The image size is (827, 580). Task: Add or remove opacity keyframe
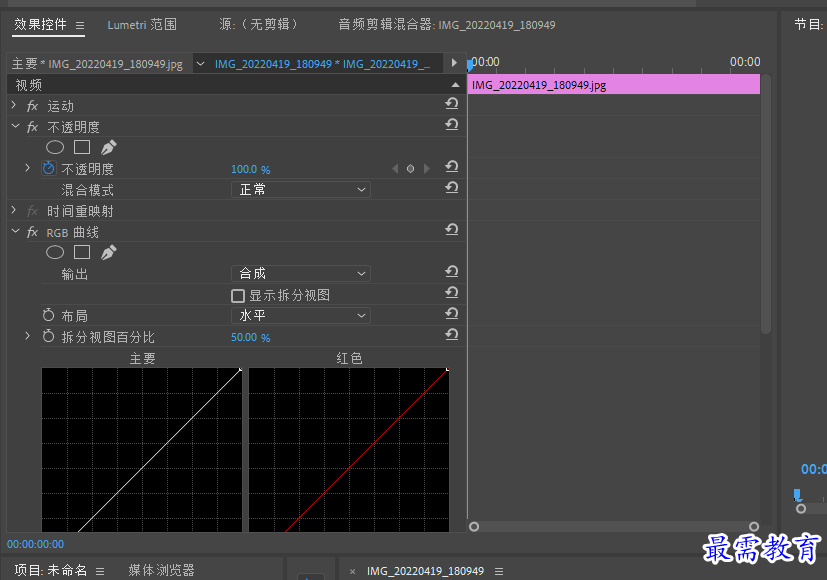410,169
